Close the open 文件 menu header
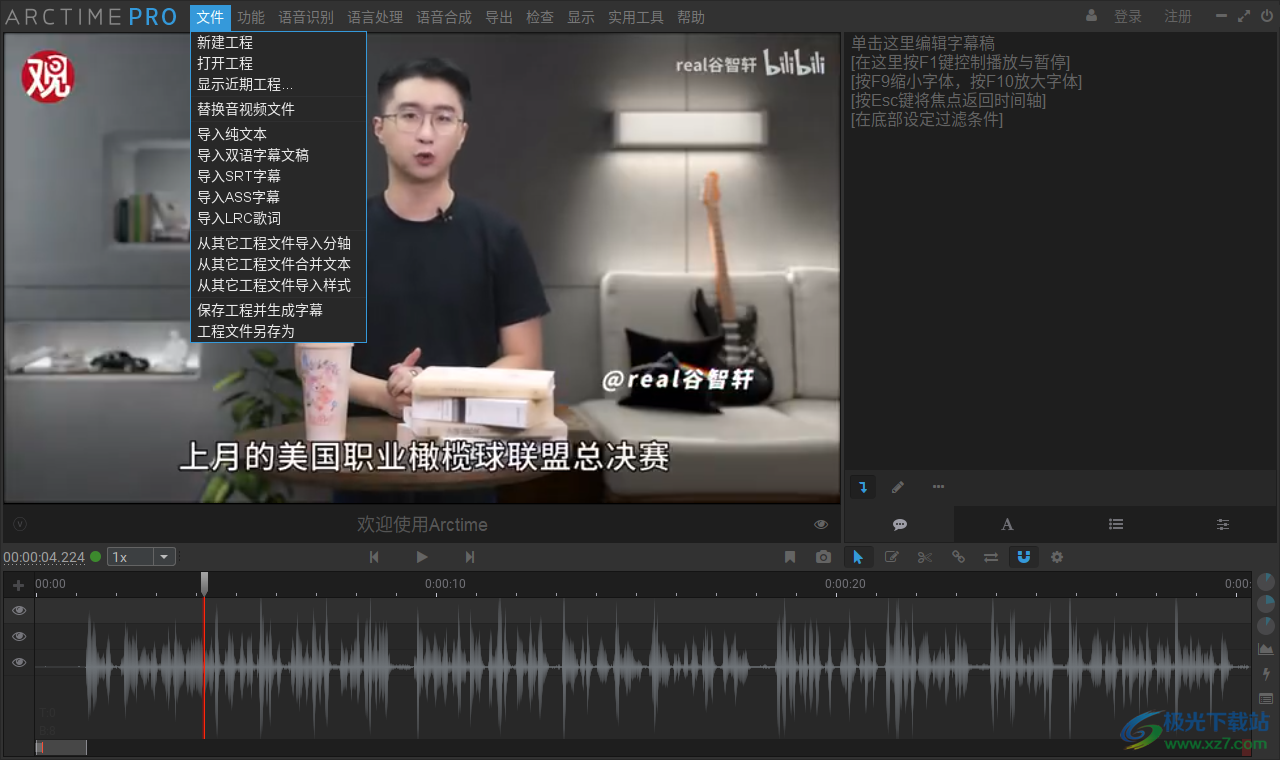Viewport: 1280px width, 760px height. coord(210,17)
